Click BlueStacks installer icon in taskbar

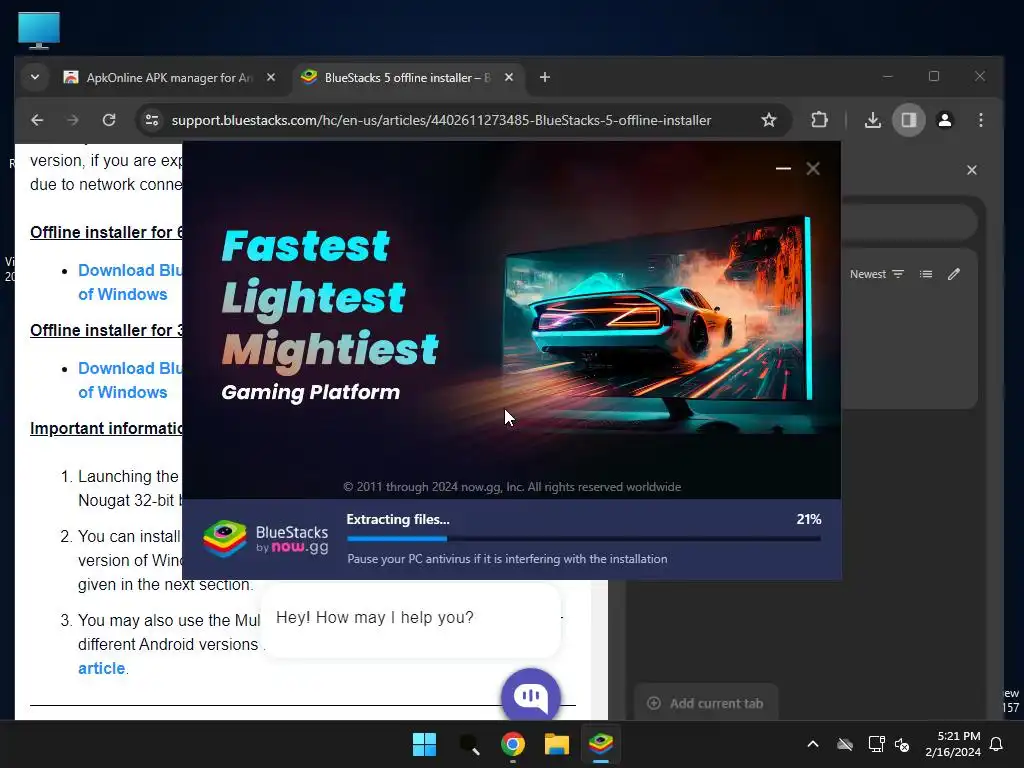tap(601, 744)
